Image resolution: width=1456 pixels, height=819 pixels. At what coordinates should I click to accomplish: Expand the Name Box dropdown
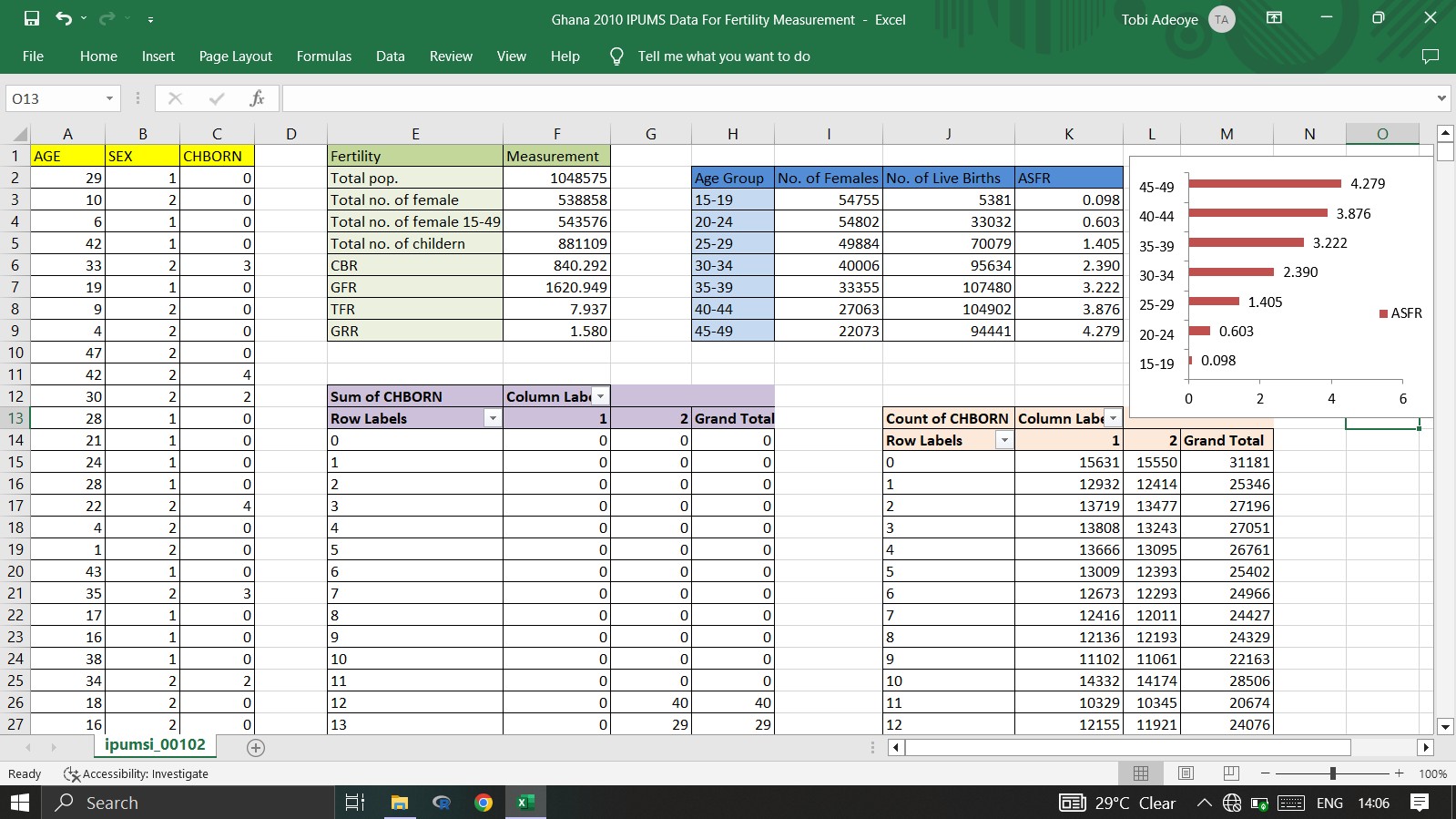[109, 98]
